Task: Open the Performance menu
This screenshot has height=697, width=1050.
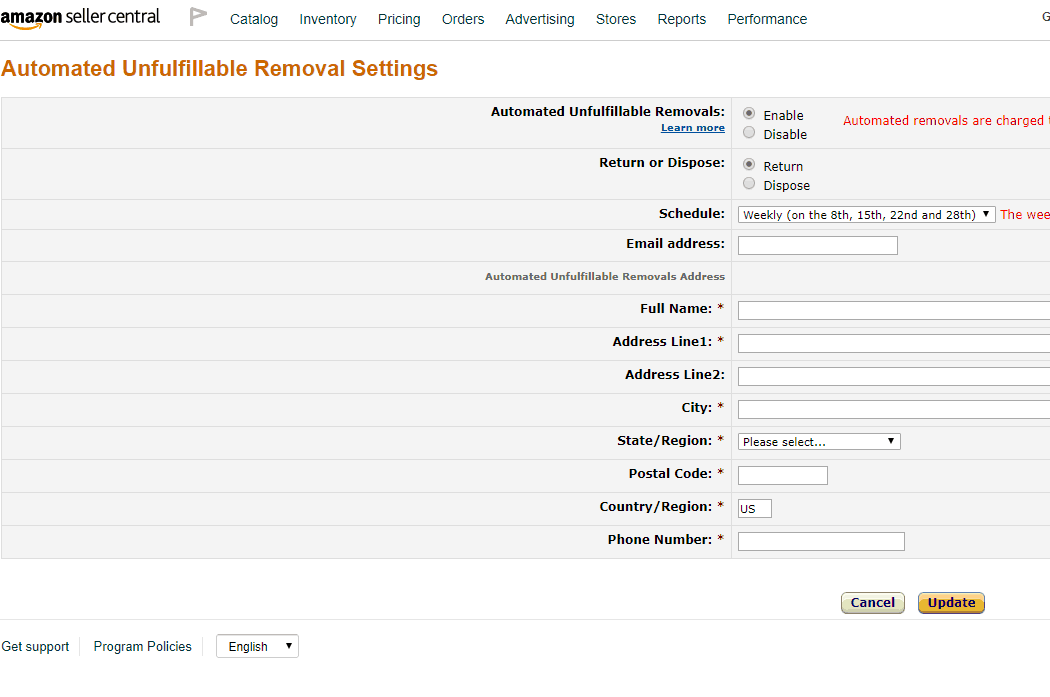Action: click(767, 19)
